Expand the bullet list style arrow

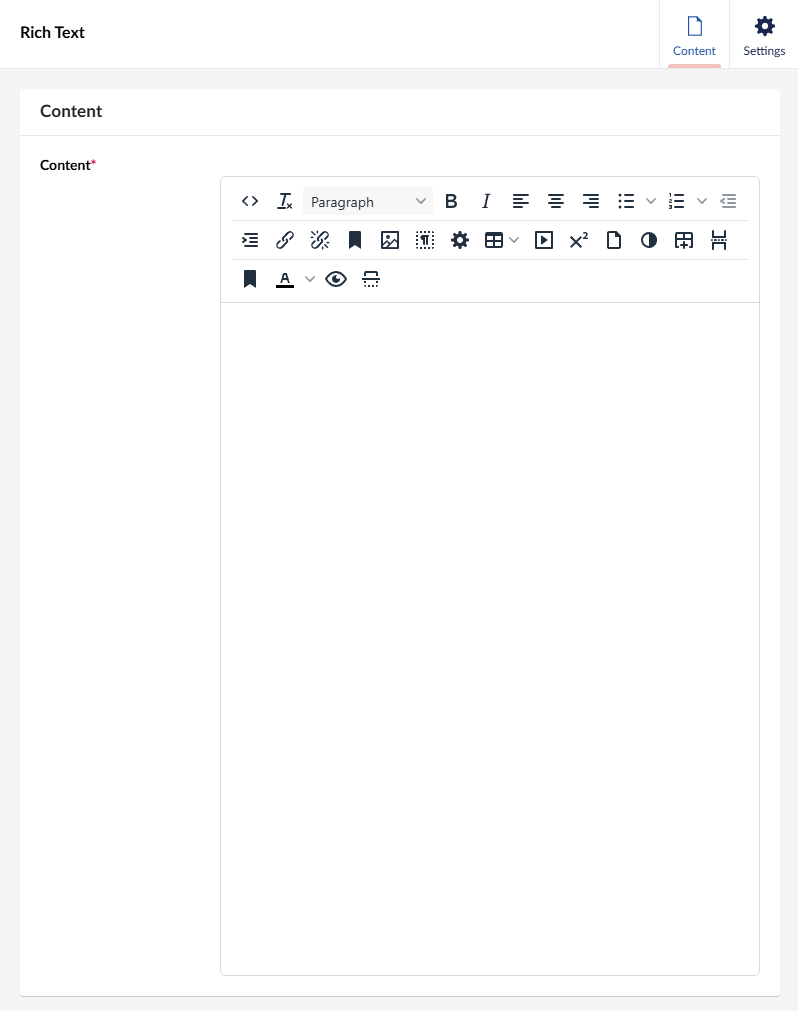(x=651, y=201)
